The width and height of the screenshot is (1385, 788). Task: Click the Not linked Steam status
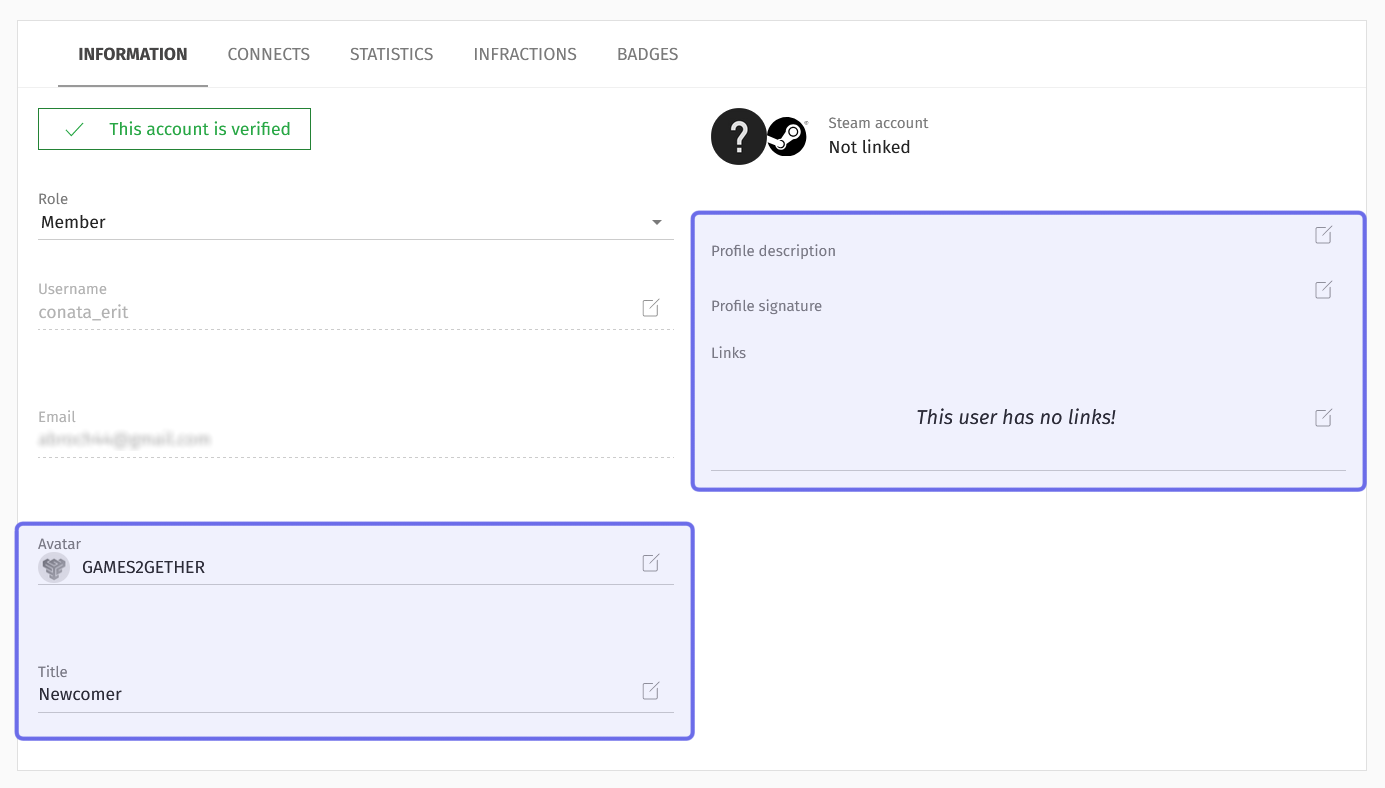tap(869, 147)
